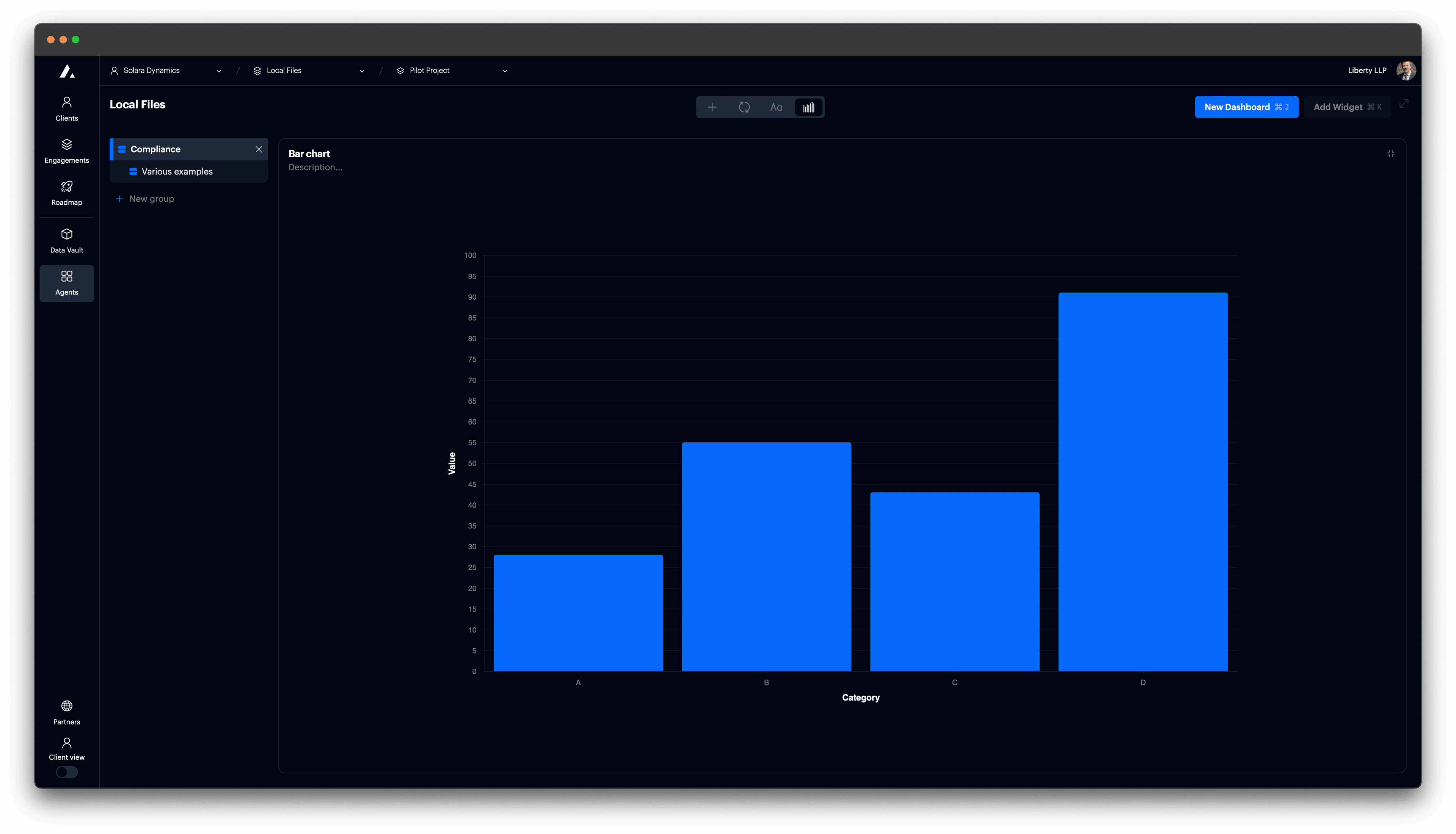1456x834 pixels.
Task: Switch to the Various examples dashboard
Action: [176, 171]
